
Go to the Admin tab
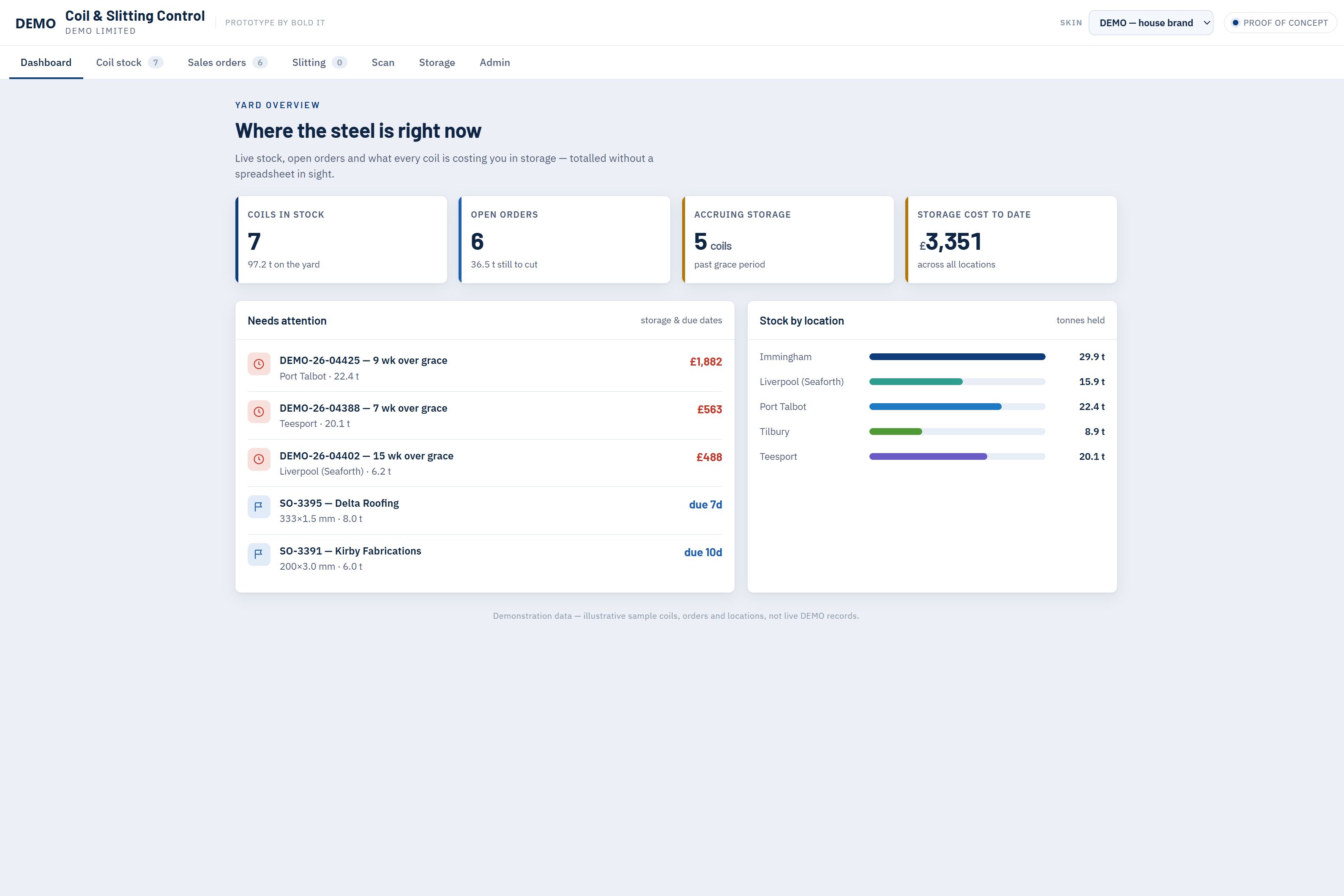495,62
